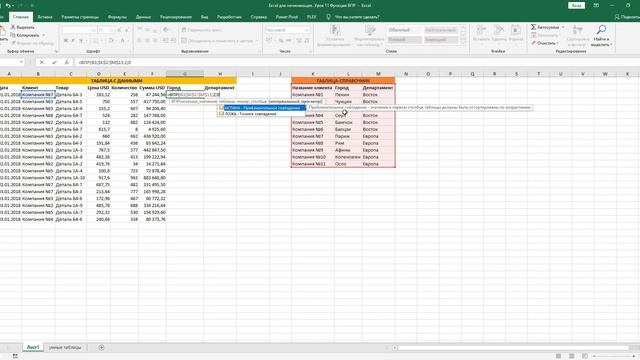
Task: Click column K header
Action: 313,74
